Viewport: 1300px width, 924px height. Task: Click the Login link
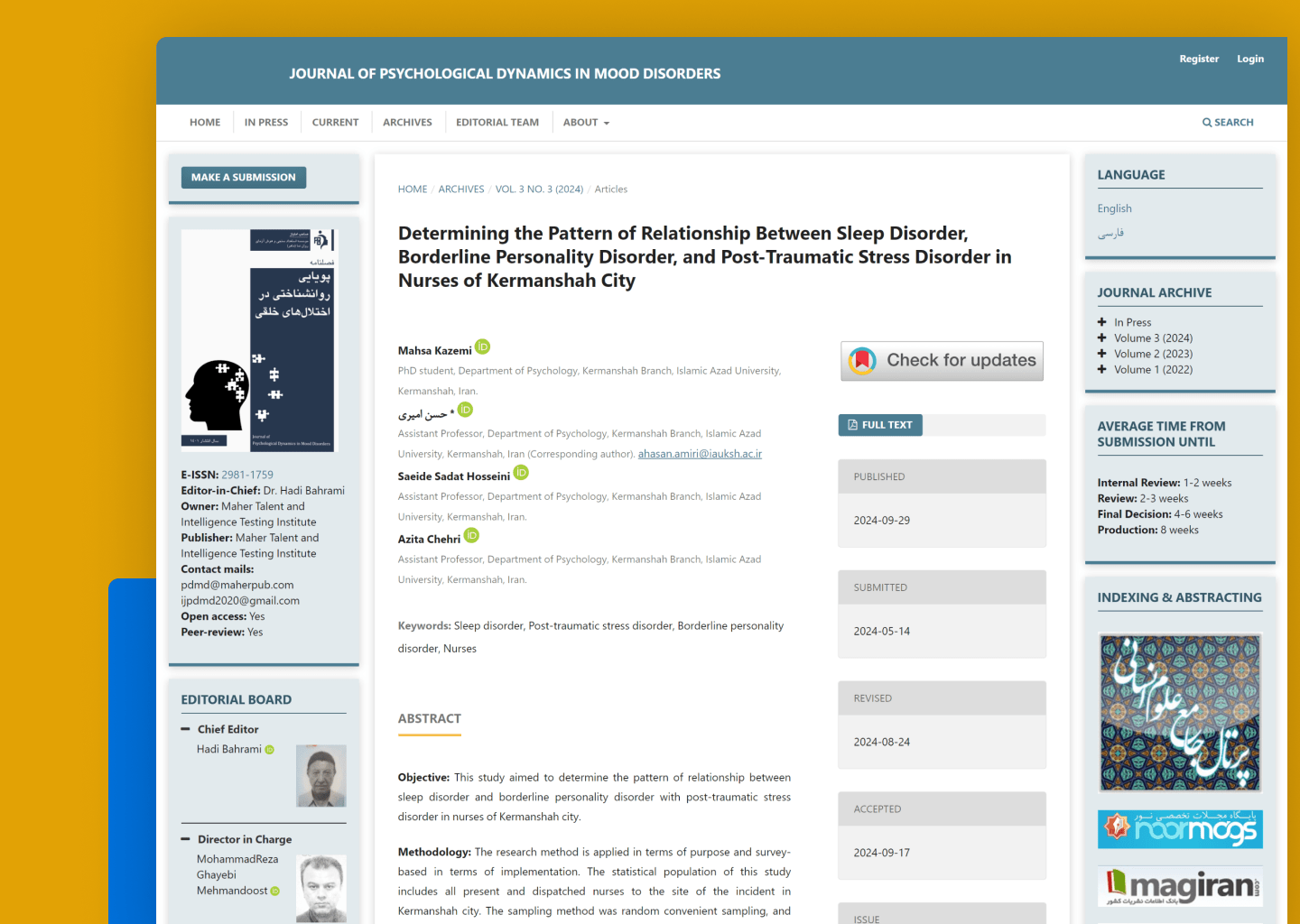pos(1250,59)
